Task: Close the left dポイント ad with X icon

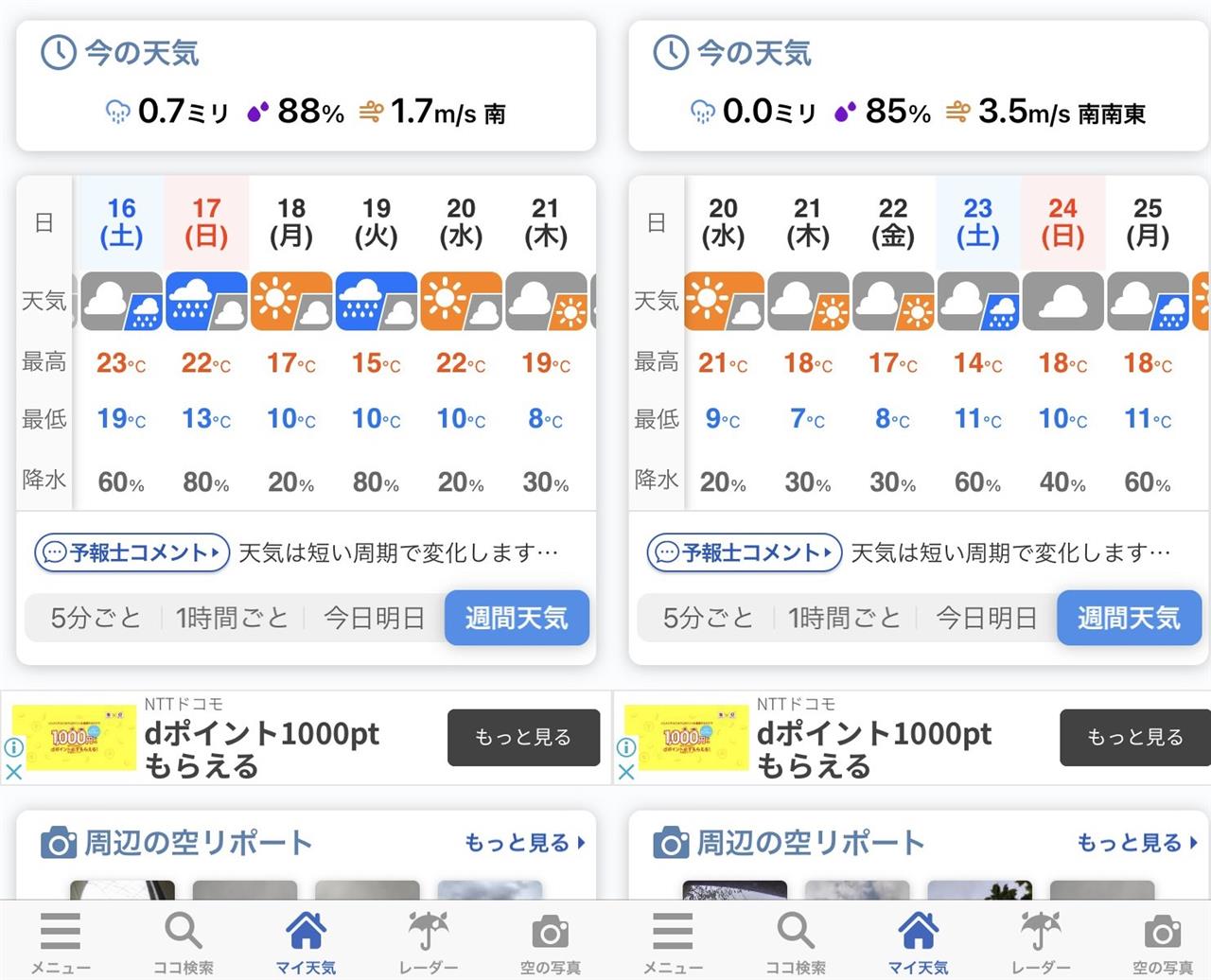Action: (14, 771)
